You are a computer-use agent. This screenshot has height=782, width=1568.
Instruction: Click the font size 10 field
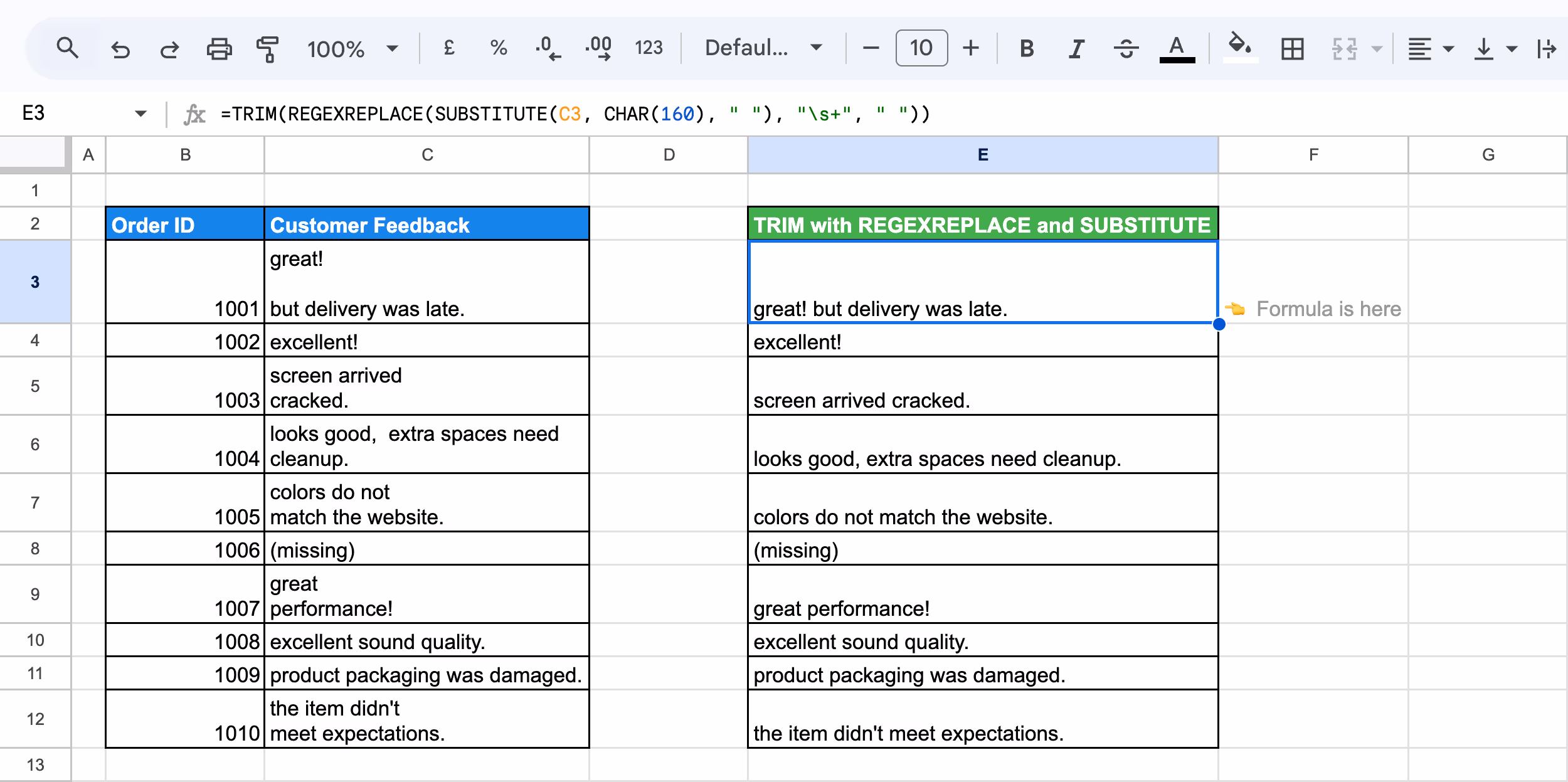pyautogui.click(x=921, y=48)
